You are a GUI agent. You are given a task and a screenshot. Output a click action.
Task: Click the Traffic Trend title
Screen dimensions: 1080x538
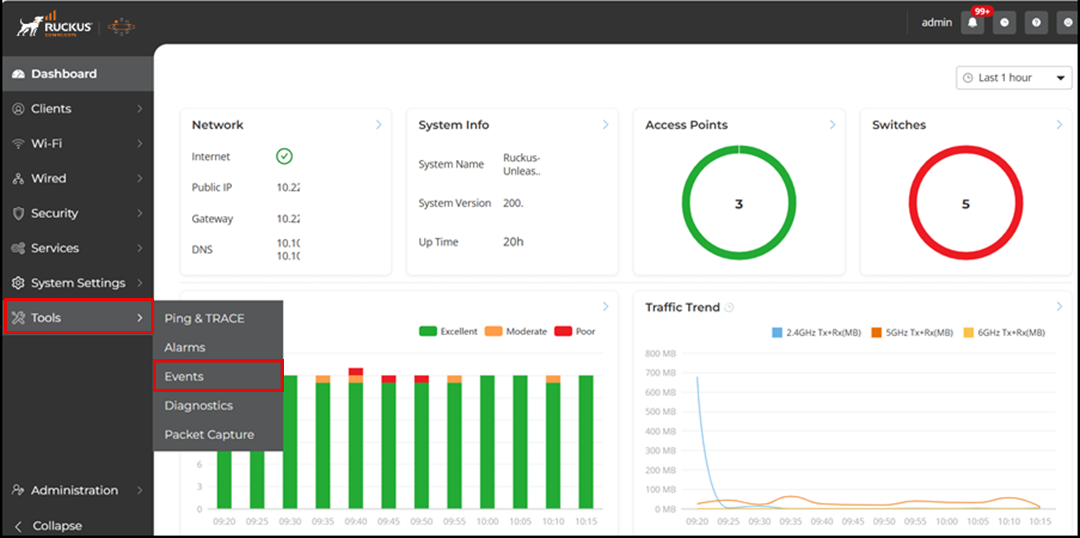pyautogui.click(x=683, y=307)
